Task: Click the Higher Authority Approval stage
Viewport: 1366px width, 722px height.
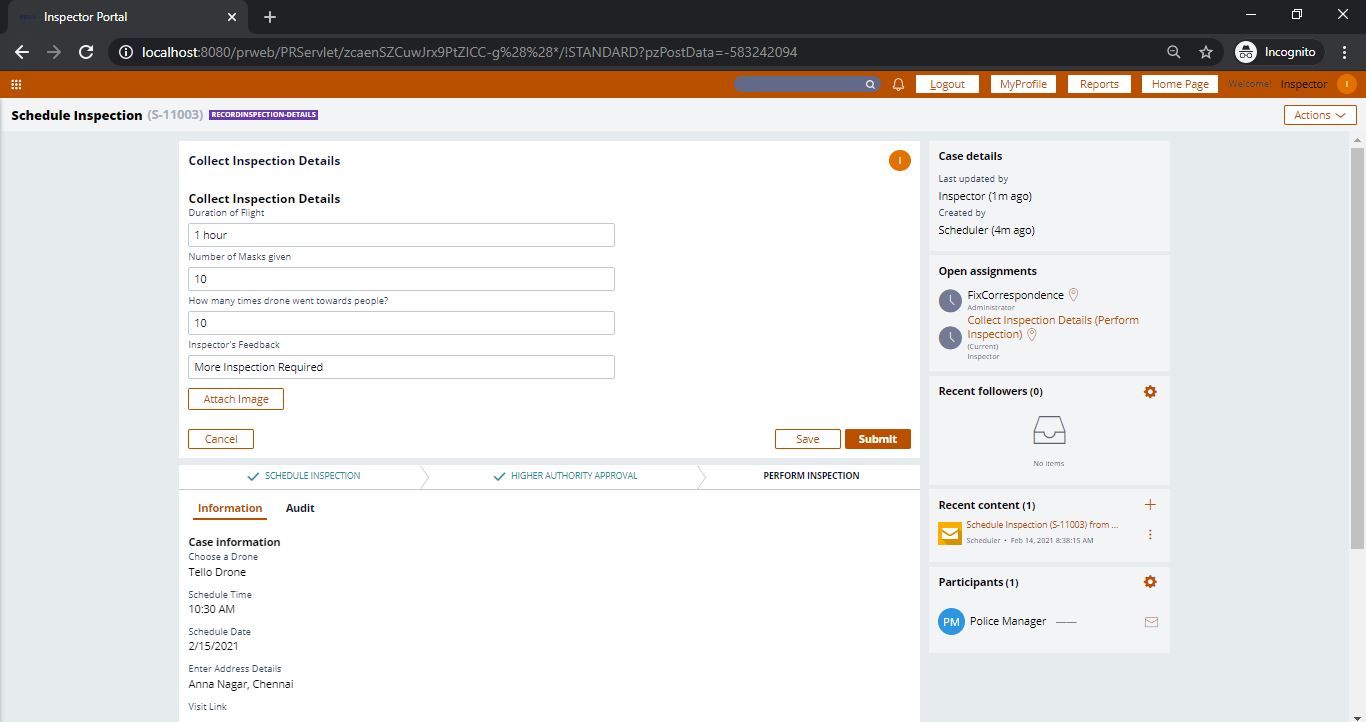Action: [x=565, y=476]
